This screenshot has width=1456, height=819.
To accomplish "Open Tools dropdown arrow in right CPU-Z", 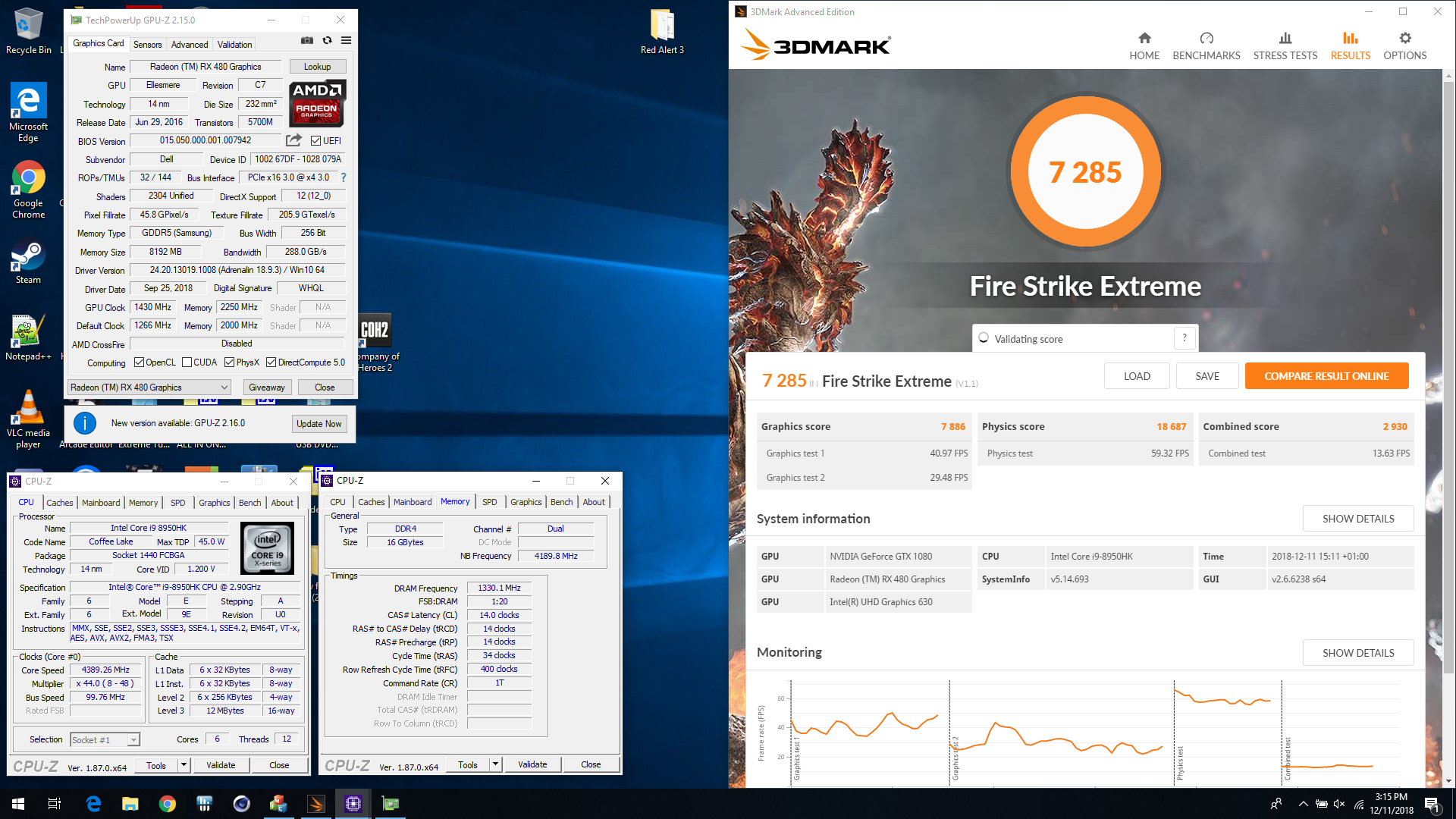I will (x=495, y=764).
